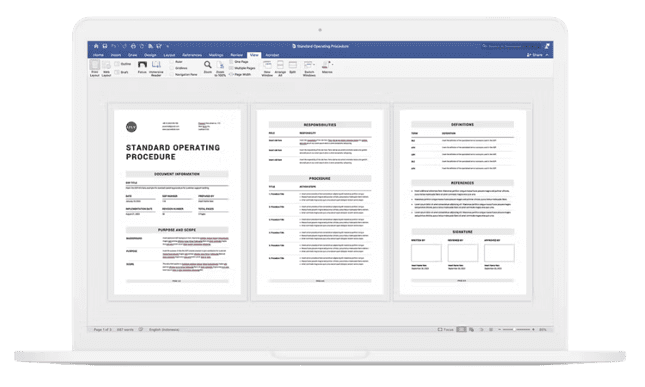Open the Mailings ribbon tab
This screenshot has width=645, height=387.
[x=216, y=55]
